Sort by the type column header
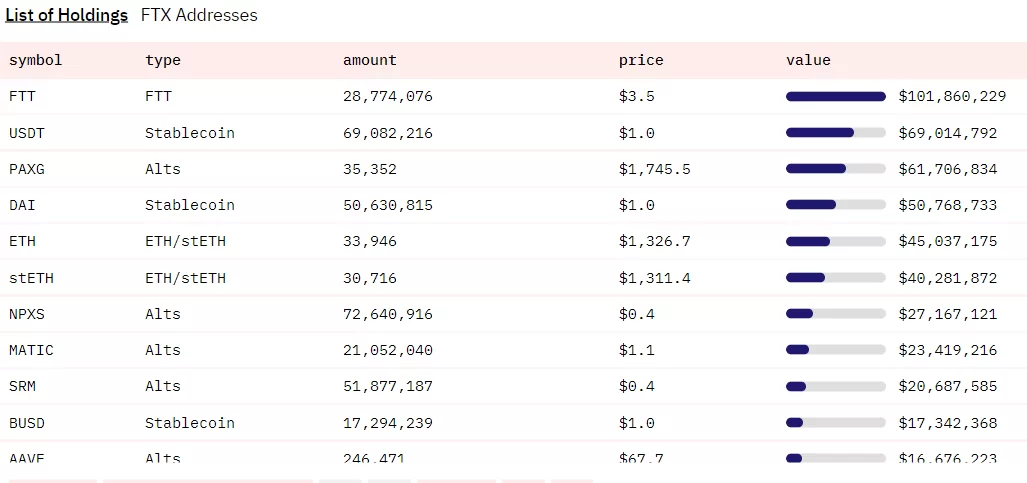Image resolution: width=1027 pixels, height=483 pixels. coord(163,60)
